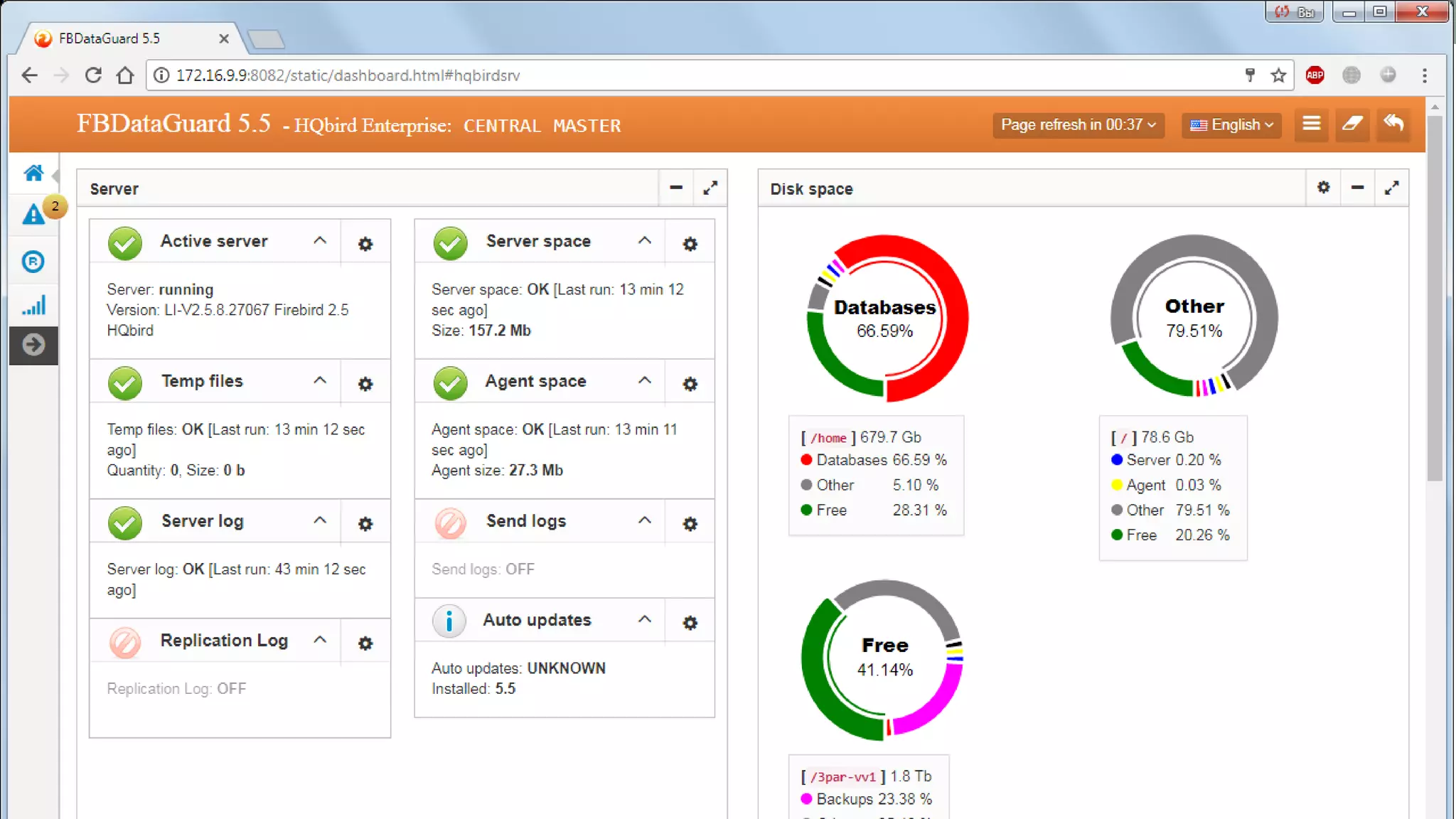Open Send logs gear settings
1456x819 pixels.
(690, 524)
